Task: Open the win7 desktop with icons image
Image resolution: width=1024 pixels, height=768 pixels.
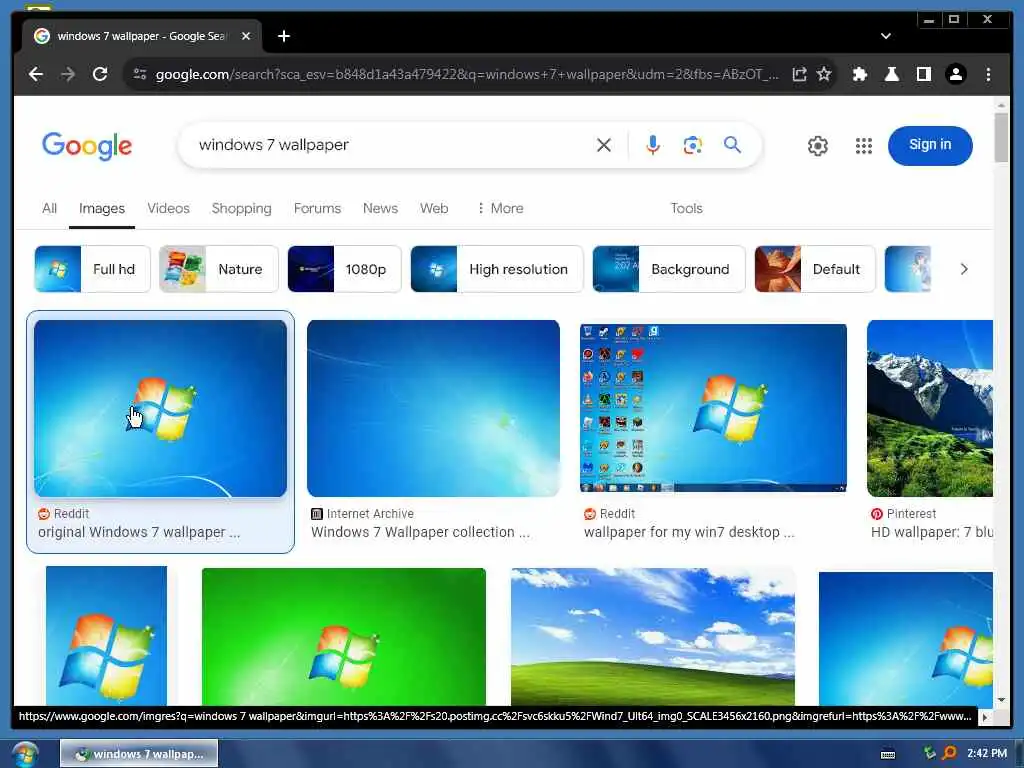Action: pyautogui.click(x=713, y=408)
